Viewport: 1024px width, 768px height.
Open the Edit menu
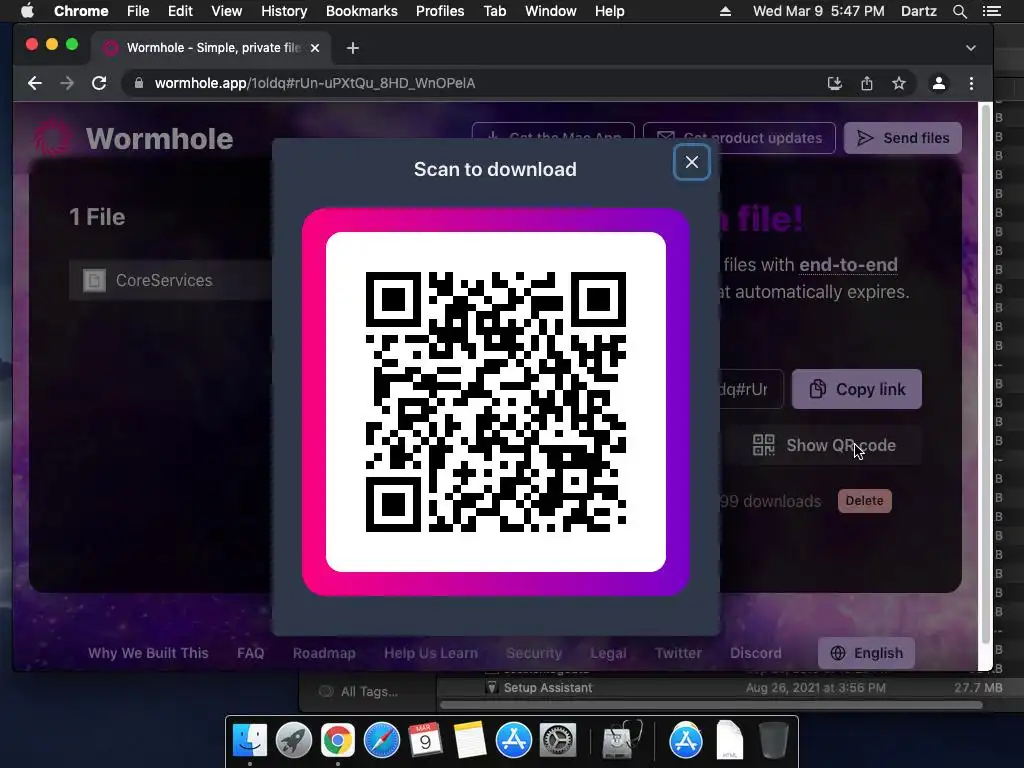pyautogui.click(x=180, y=11)
